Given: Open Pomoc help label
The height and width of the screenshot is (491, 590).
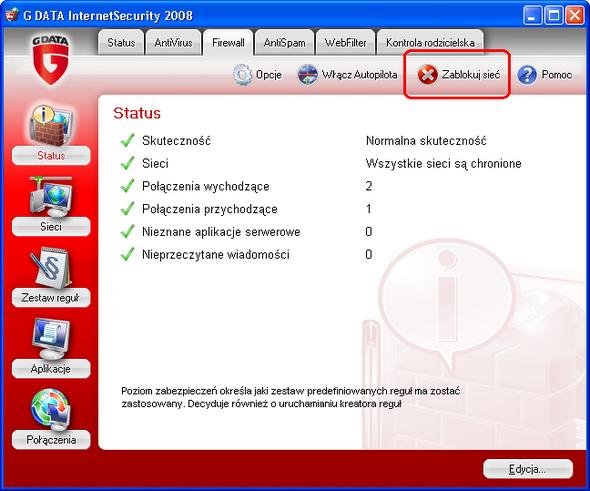Looking at the screenshot, I should (x=557, y=74).
